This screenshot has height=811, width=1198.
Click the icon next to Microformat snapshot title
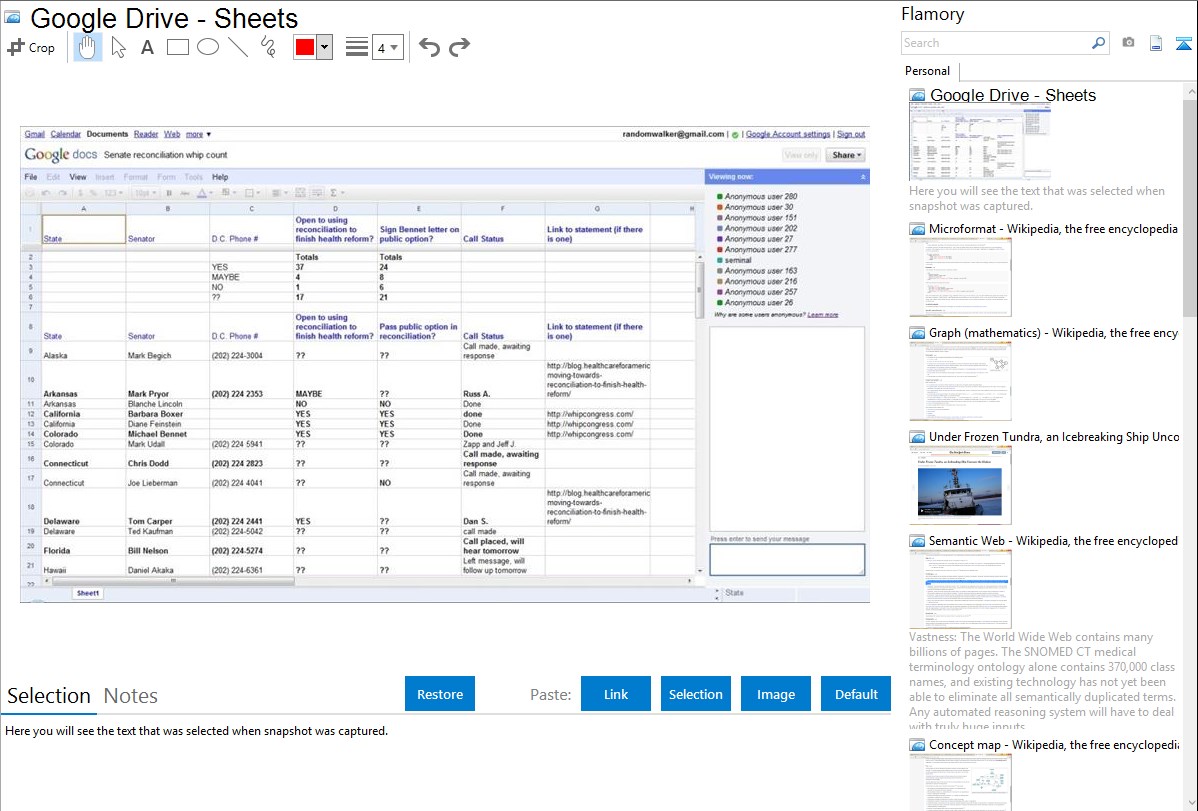point(917,229)
